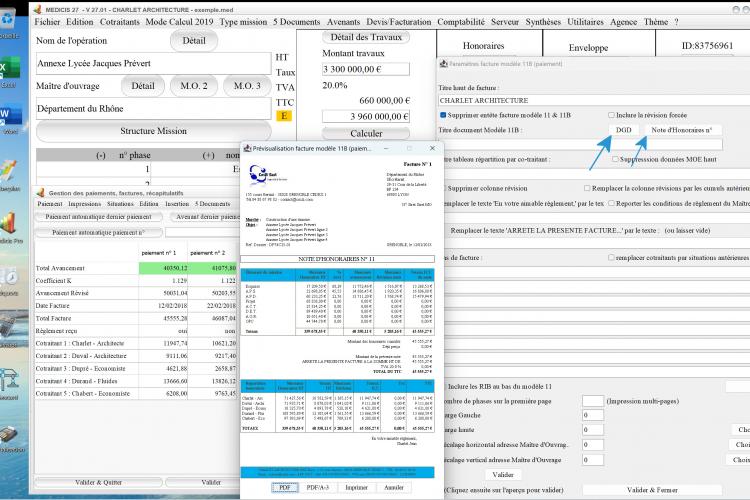Click Valider & Quitter in payments window
Screen dimensions: 750x500
pyautogui.click(x=99, y=482)
